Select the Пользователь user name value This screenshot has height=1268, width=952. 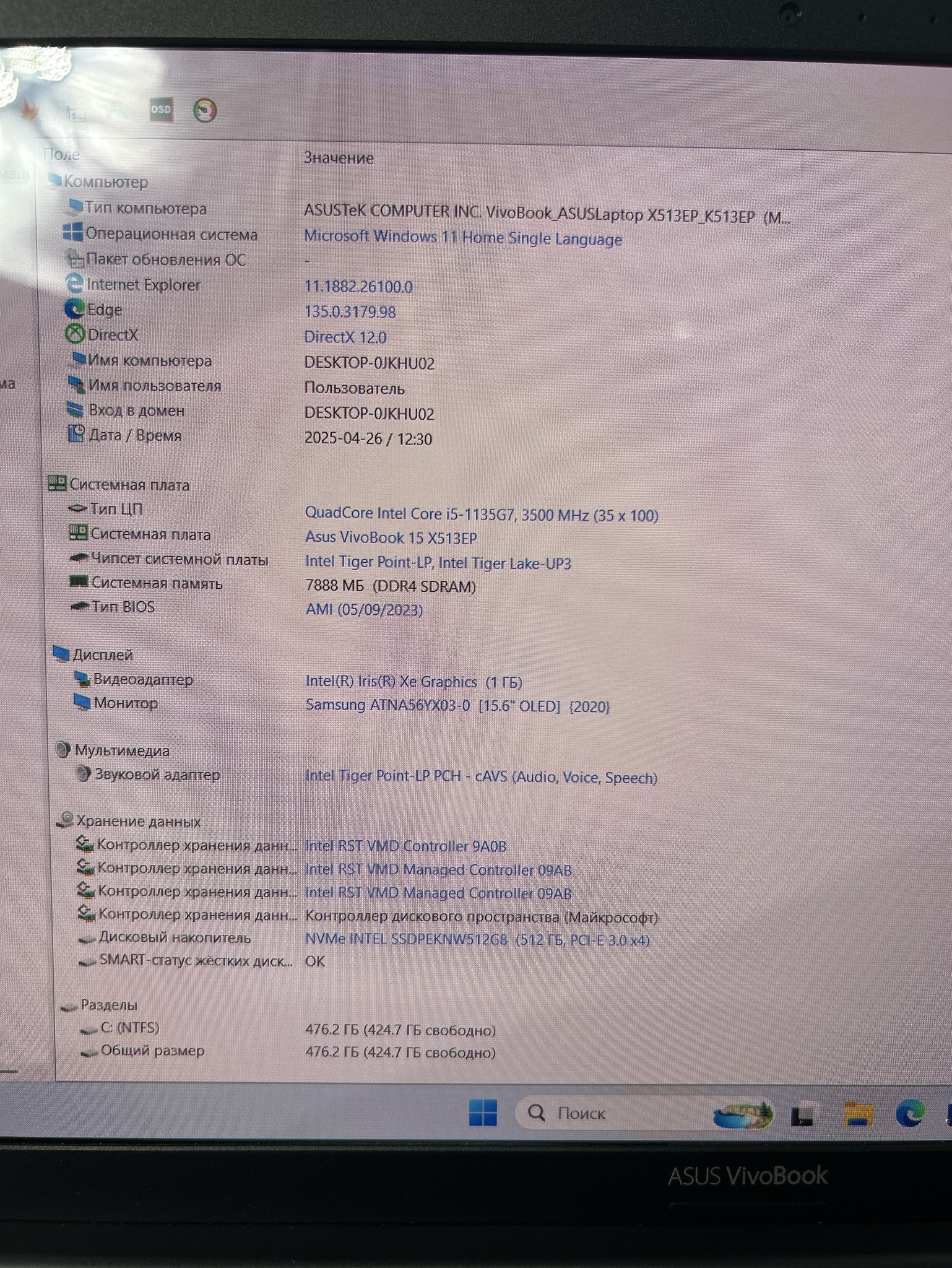click(x=354, y=389)
